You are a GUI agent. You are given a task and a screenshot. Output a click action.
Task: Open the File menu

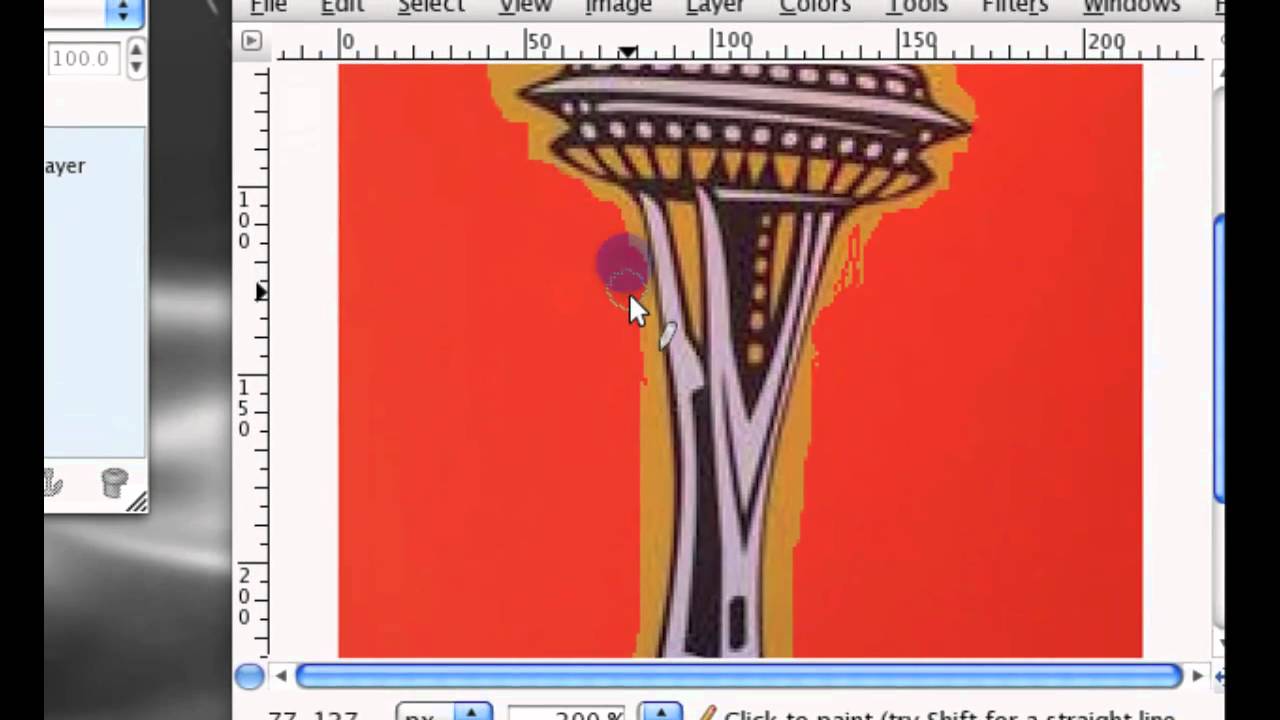[268, 6]
